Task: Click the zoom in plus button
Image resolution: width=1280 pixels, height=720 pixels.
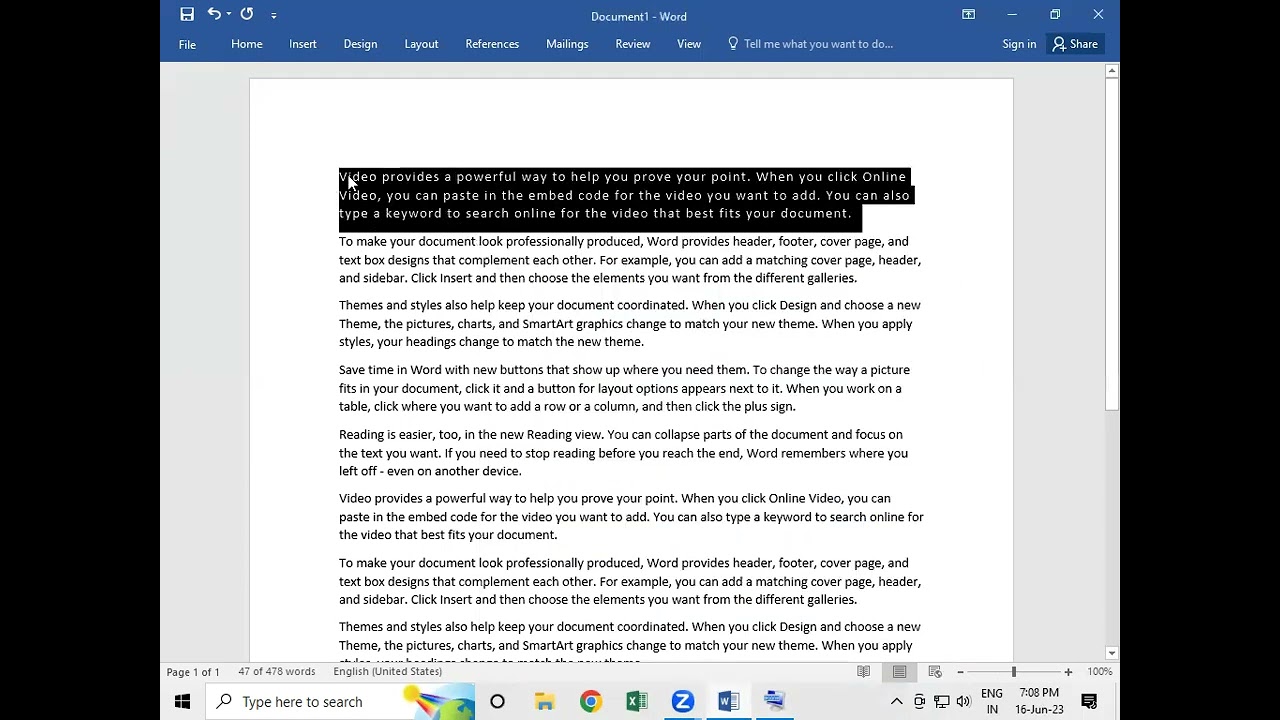Action: pos(1068,672)
